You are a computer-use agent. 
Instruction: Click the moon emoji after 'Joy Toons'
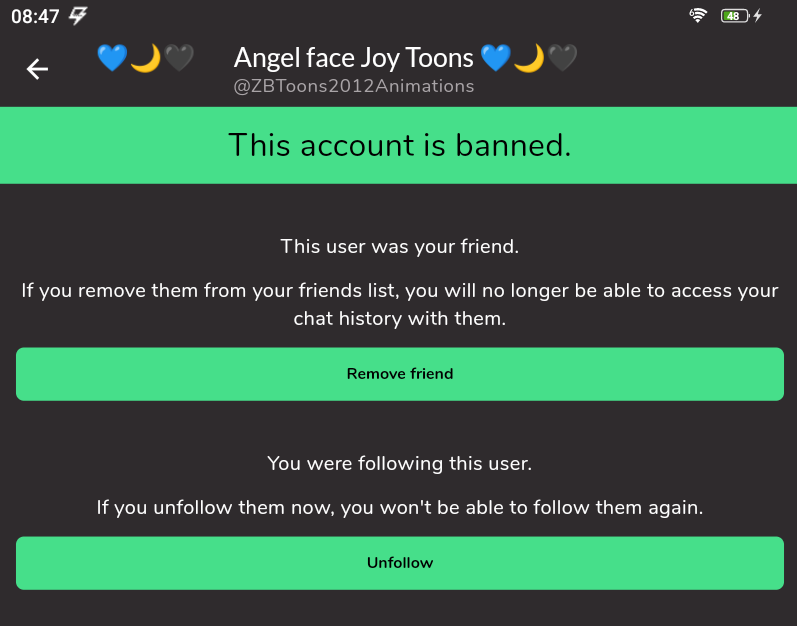pos(529,58)
